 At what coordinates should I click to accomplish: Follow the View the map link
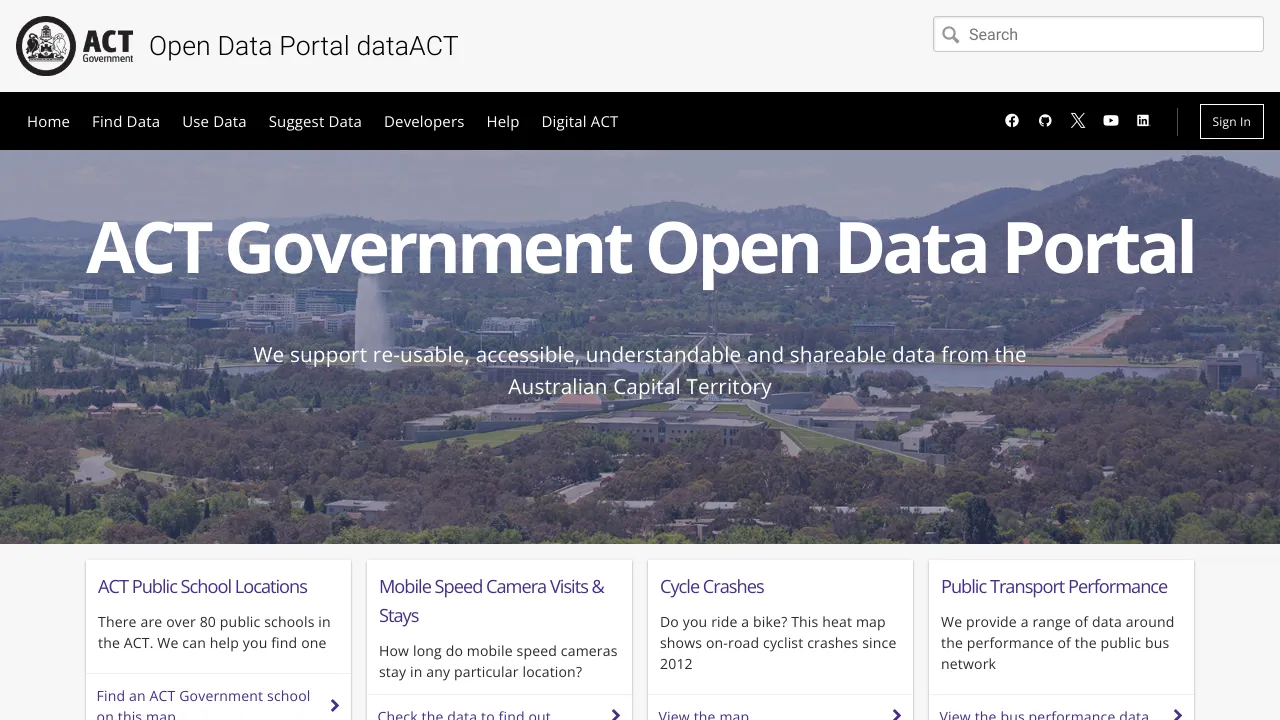tap(704, 715)
